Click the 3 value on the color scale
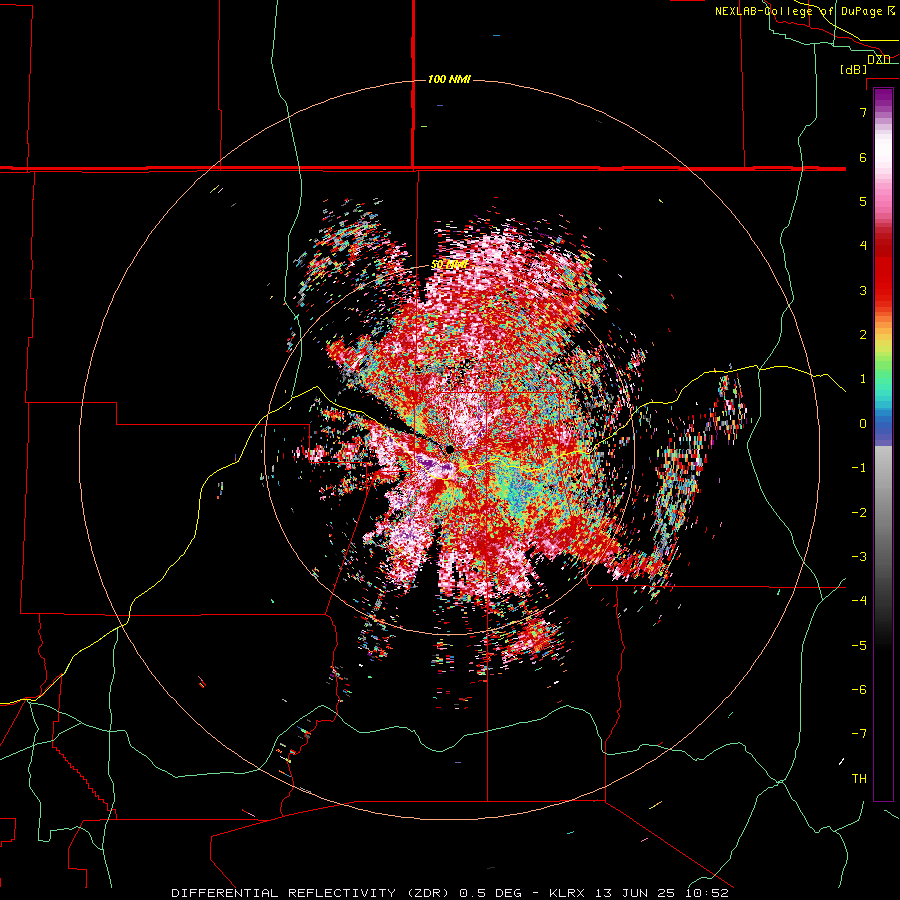The height and width of the screenshot is (900, 900). coord(863,290)
